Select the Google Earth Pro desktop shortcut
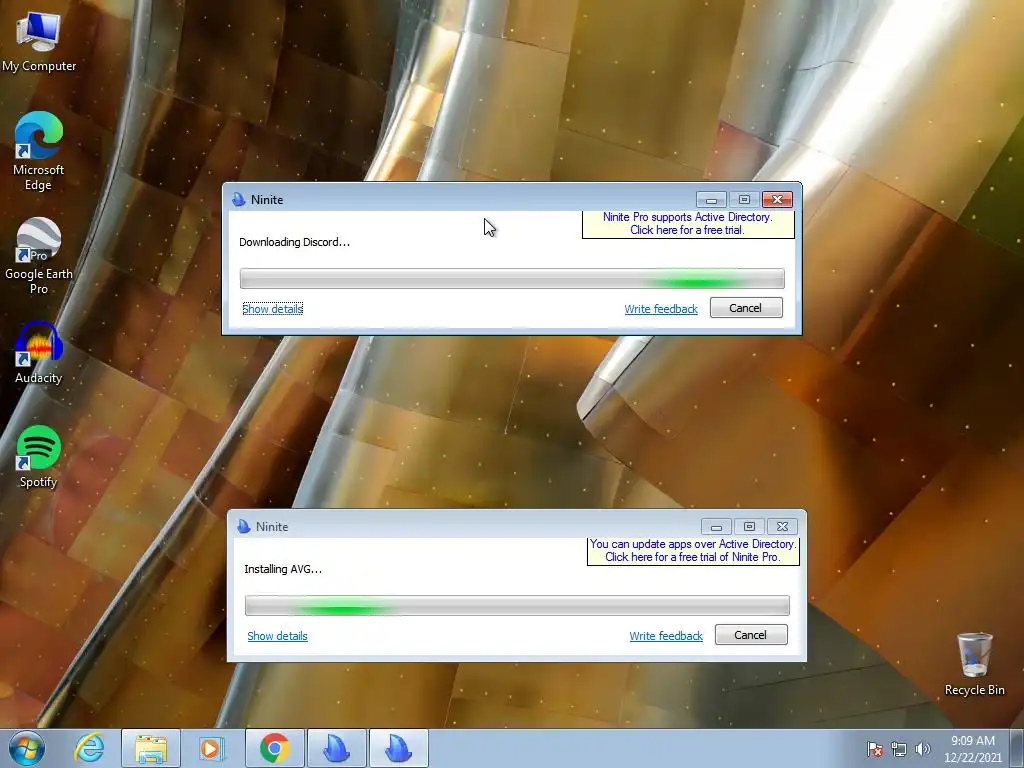 (39, 255)
